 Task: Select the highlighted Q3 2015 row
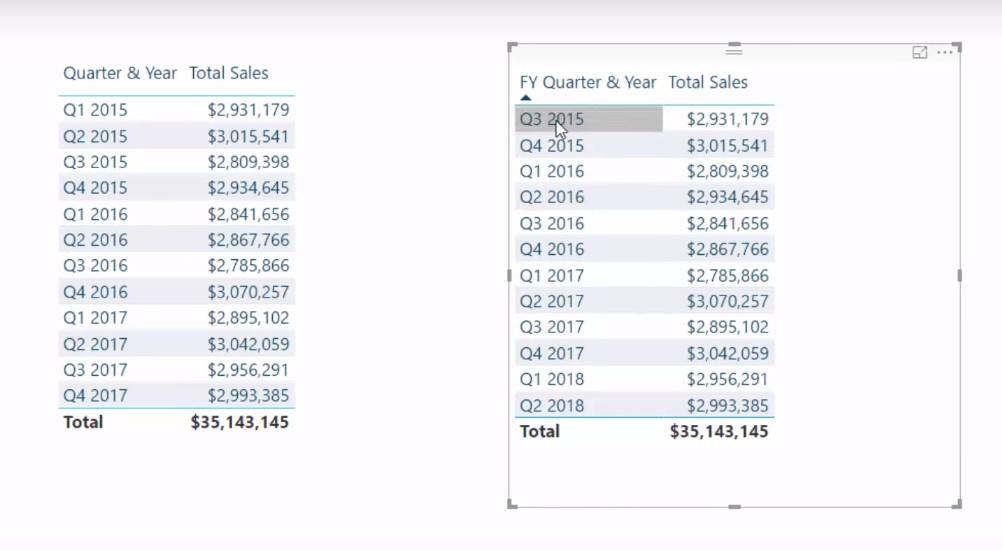[x=645, y=119]
